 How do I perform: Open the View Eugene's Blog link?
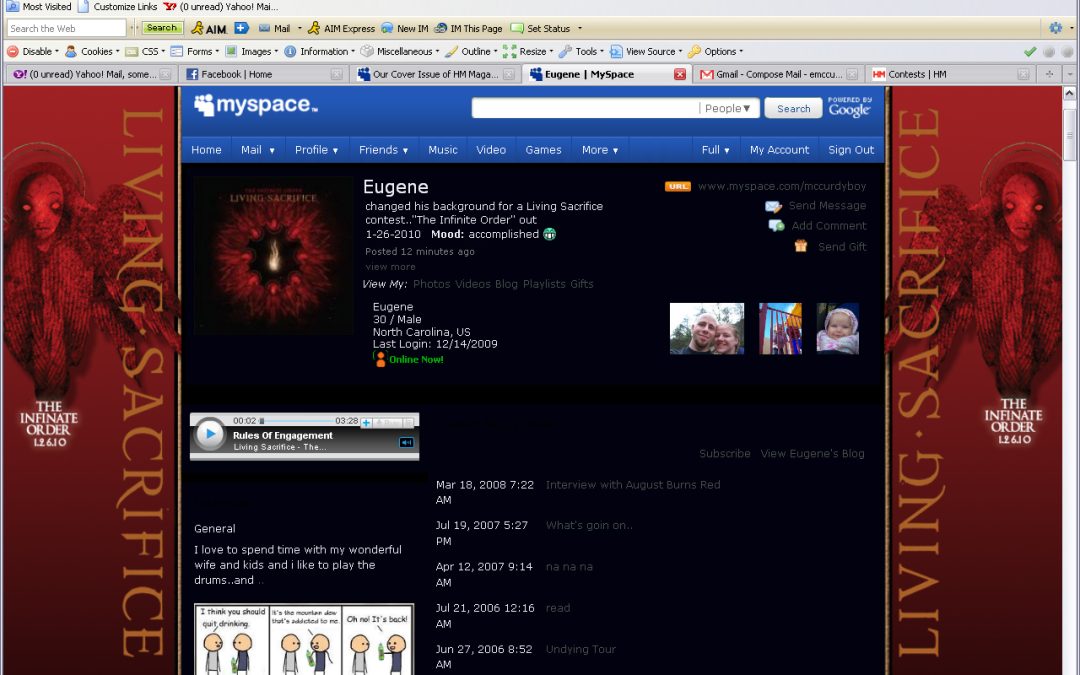[812, 453]
